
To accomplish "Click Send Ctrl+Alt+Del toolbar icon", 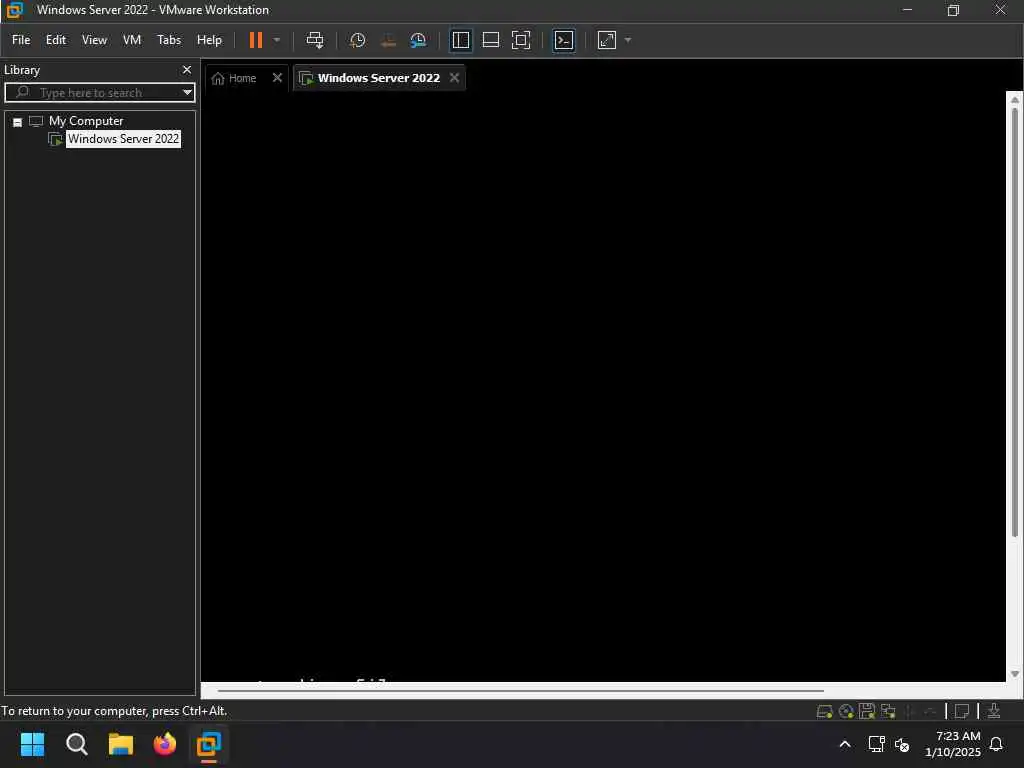I will point(315,40).
